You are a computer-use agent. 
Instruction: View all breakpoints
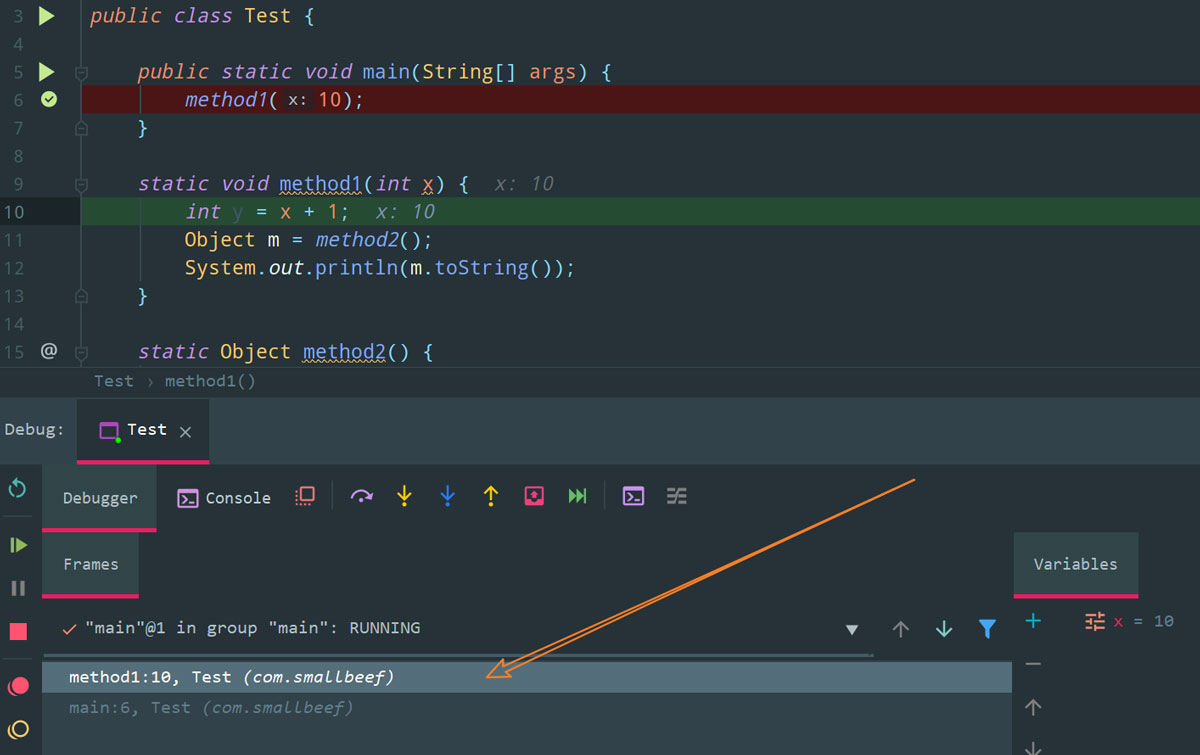coord(18,686)
